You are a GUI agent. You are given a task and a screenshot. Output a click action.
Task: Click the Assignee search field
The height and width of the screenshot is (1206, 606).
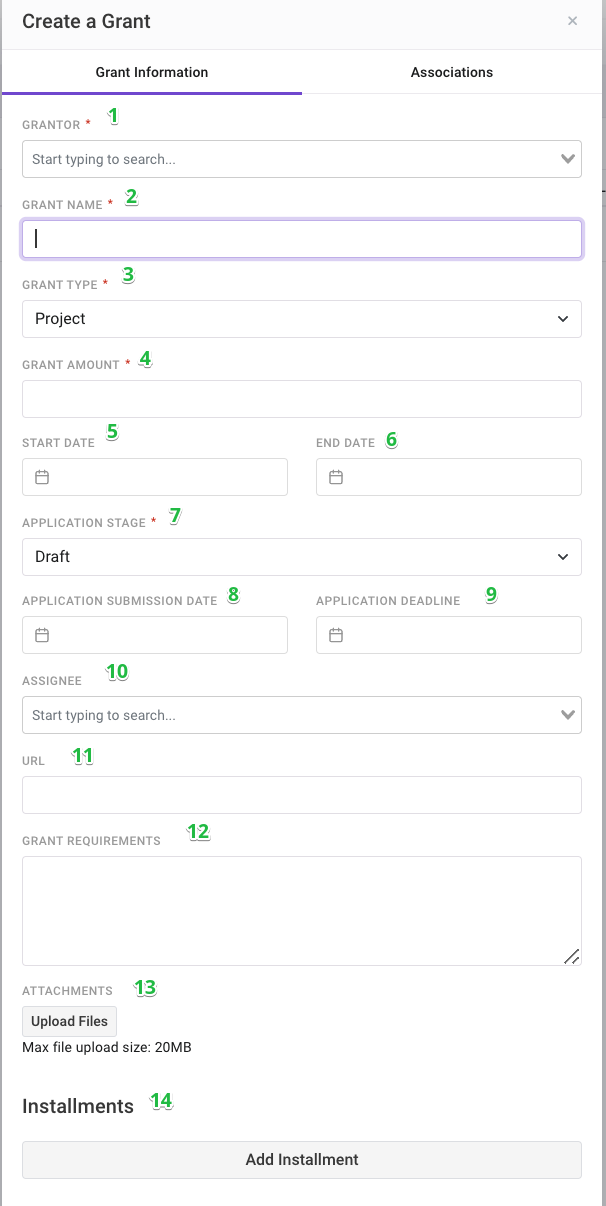(250, 715)
